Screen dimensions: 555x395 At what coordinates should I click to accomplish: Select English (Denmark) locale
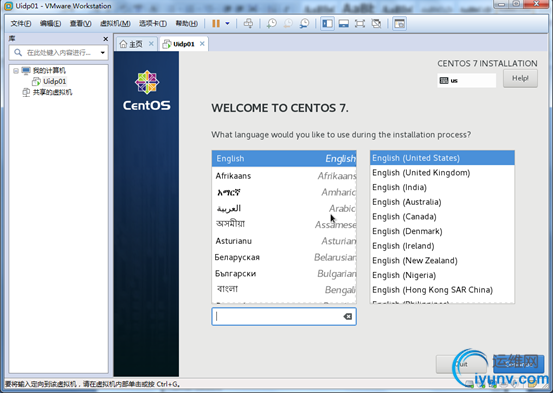[442, 231]
